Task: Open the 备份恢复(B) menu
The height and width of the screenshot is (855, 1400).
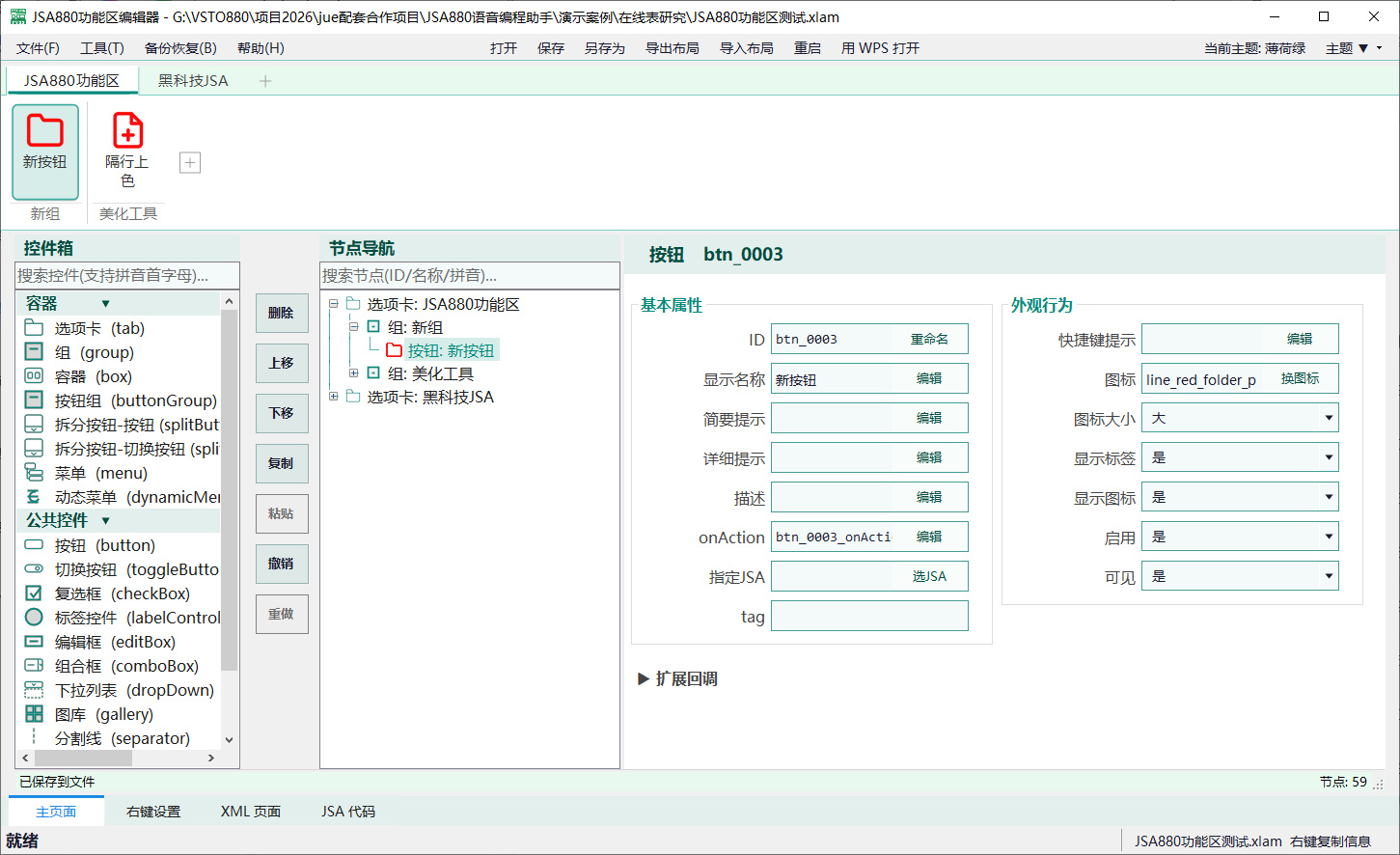Action: coord(180,48)
